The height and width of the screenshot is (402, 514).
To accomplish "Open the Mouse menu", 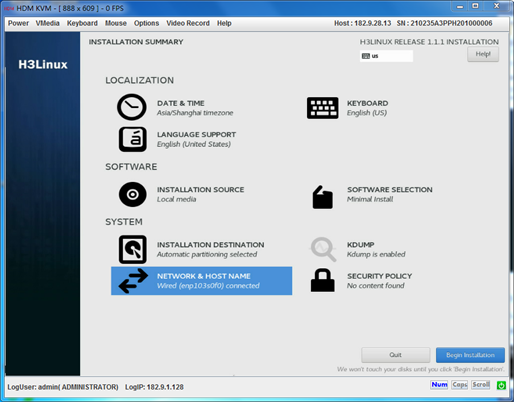I will pos(116,23).
